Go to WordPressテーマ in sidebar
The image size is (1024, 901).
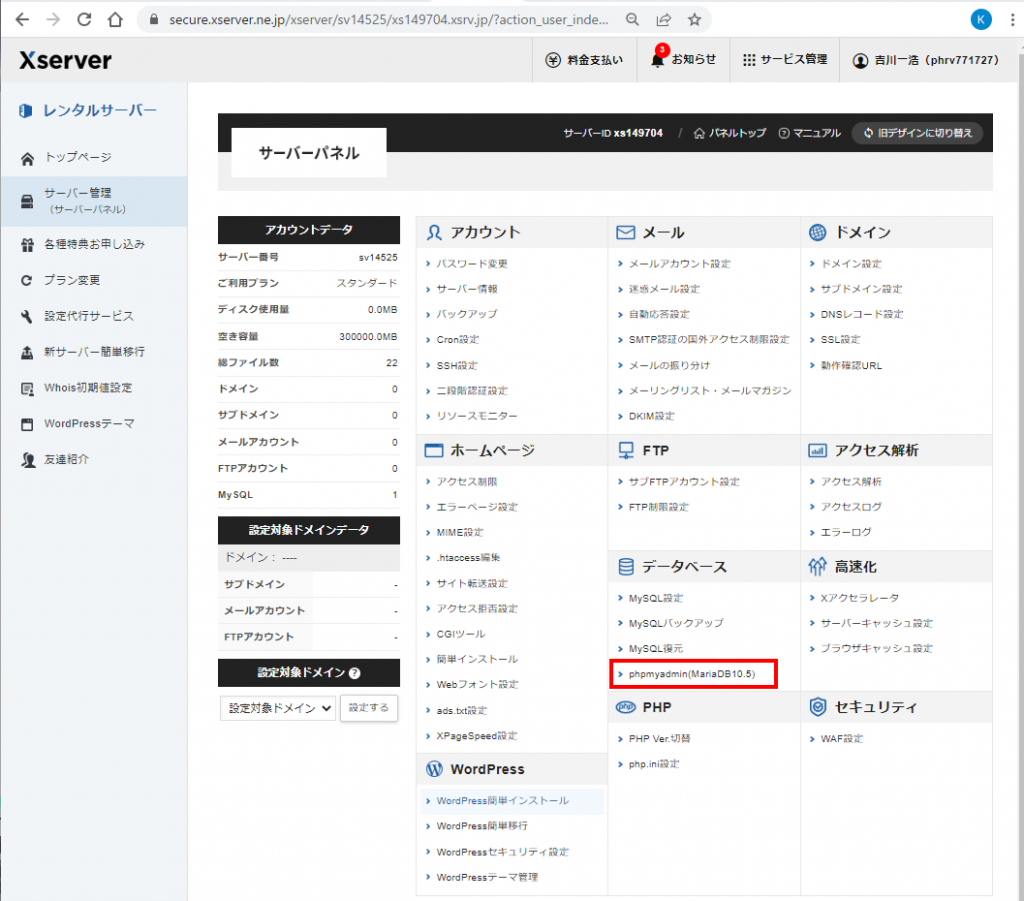click(89, 424)
